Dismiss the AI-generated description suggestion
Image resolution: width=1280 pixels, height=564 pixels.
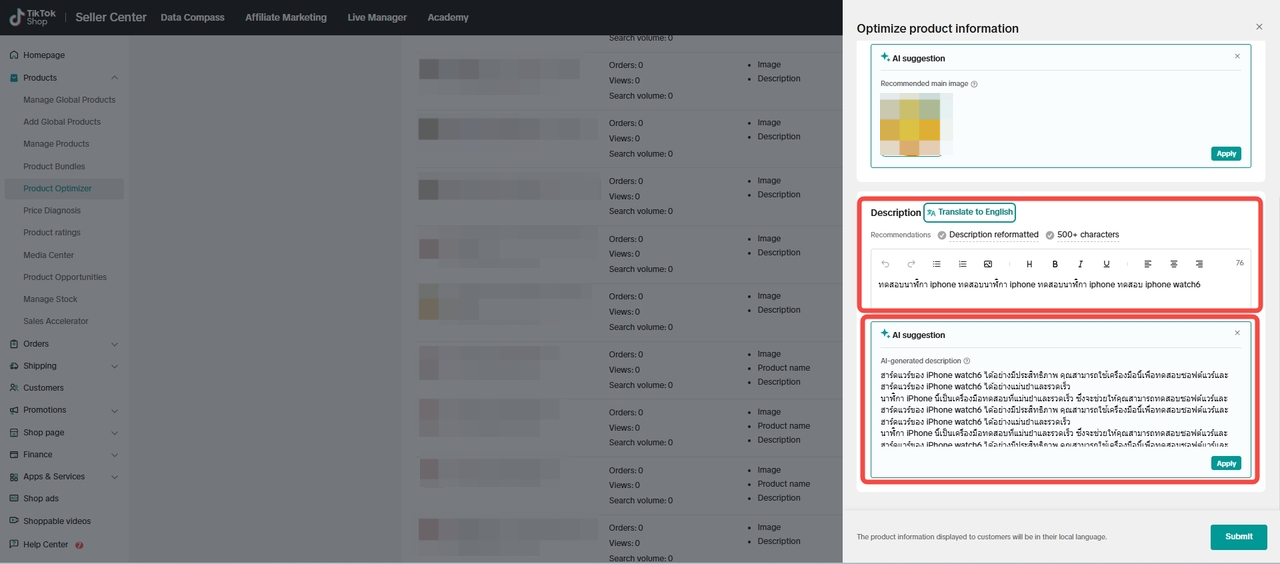click(x=1237, y=333)
